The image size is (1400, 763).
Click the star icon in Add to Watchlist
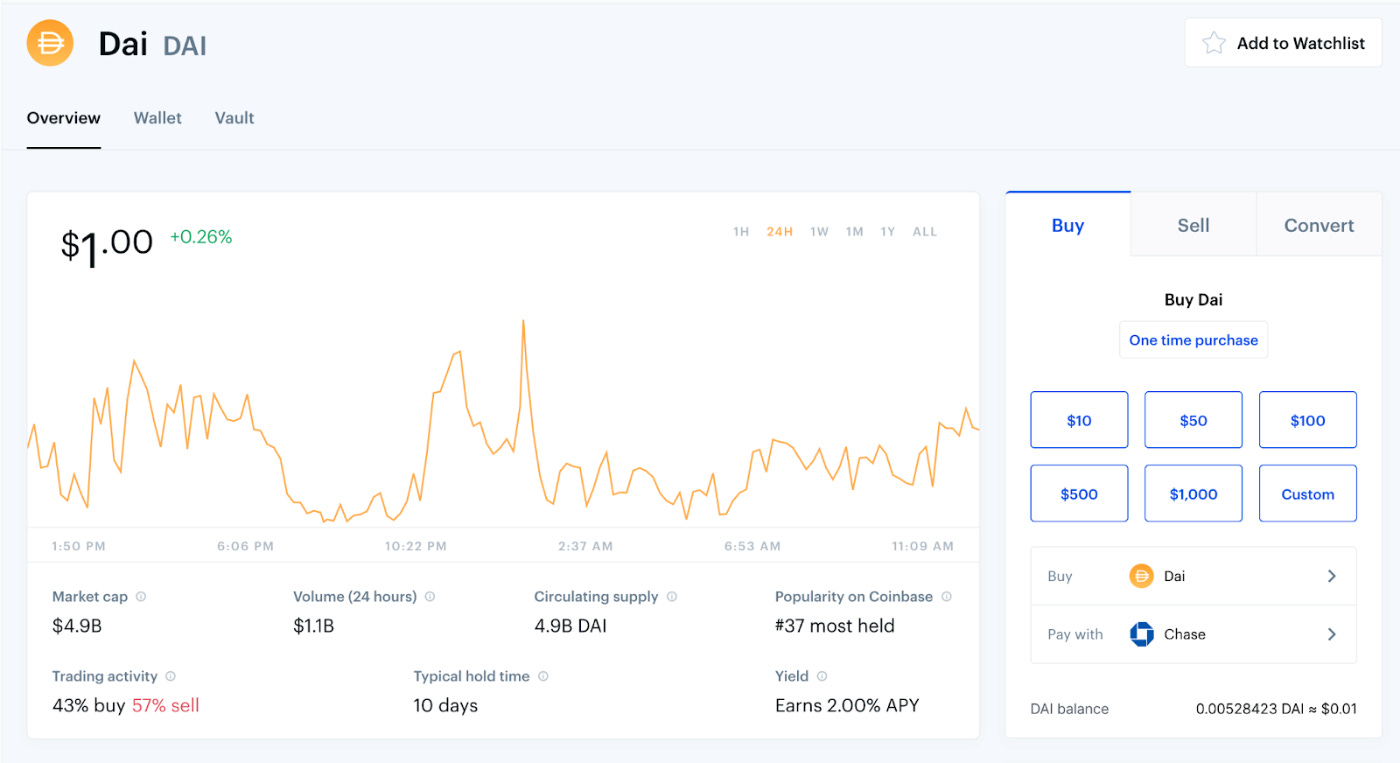[x=1213, y=43]
